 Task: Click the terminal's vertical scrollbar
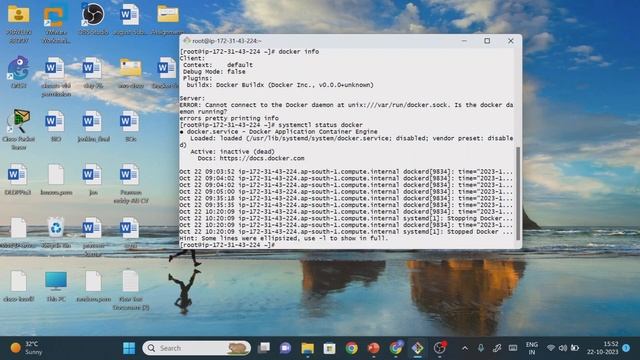(518, 193)
